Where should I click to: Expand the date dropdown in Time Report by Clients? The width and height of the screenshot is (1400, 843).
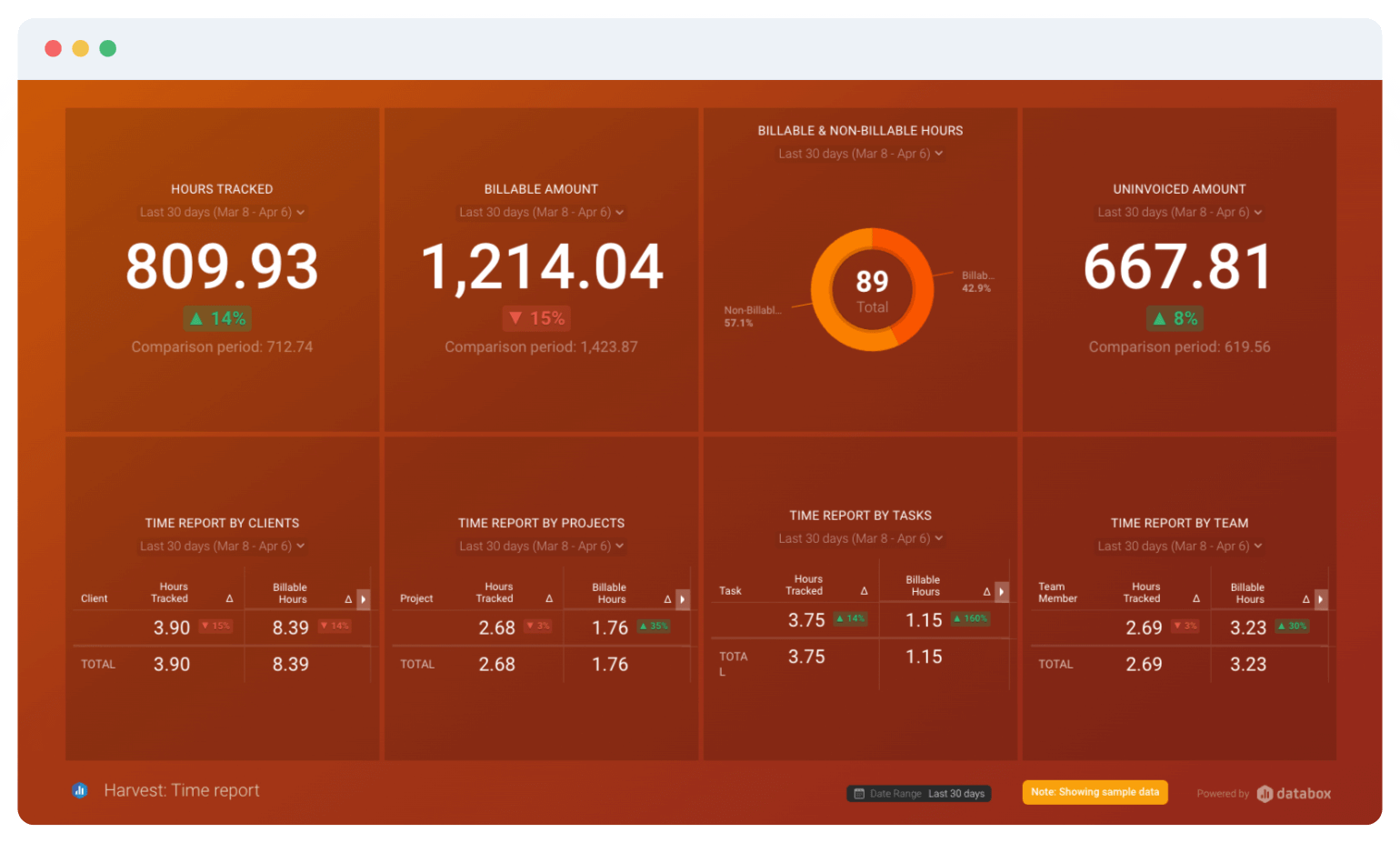coord(222,546)
